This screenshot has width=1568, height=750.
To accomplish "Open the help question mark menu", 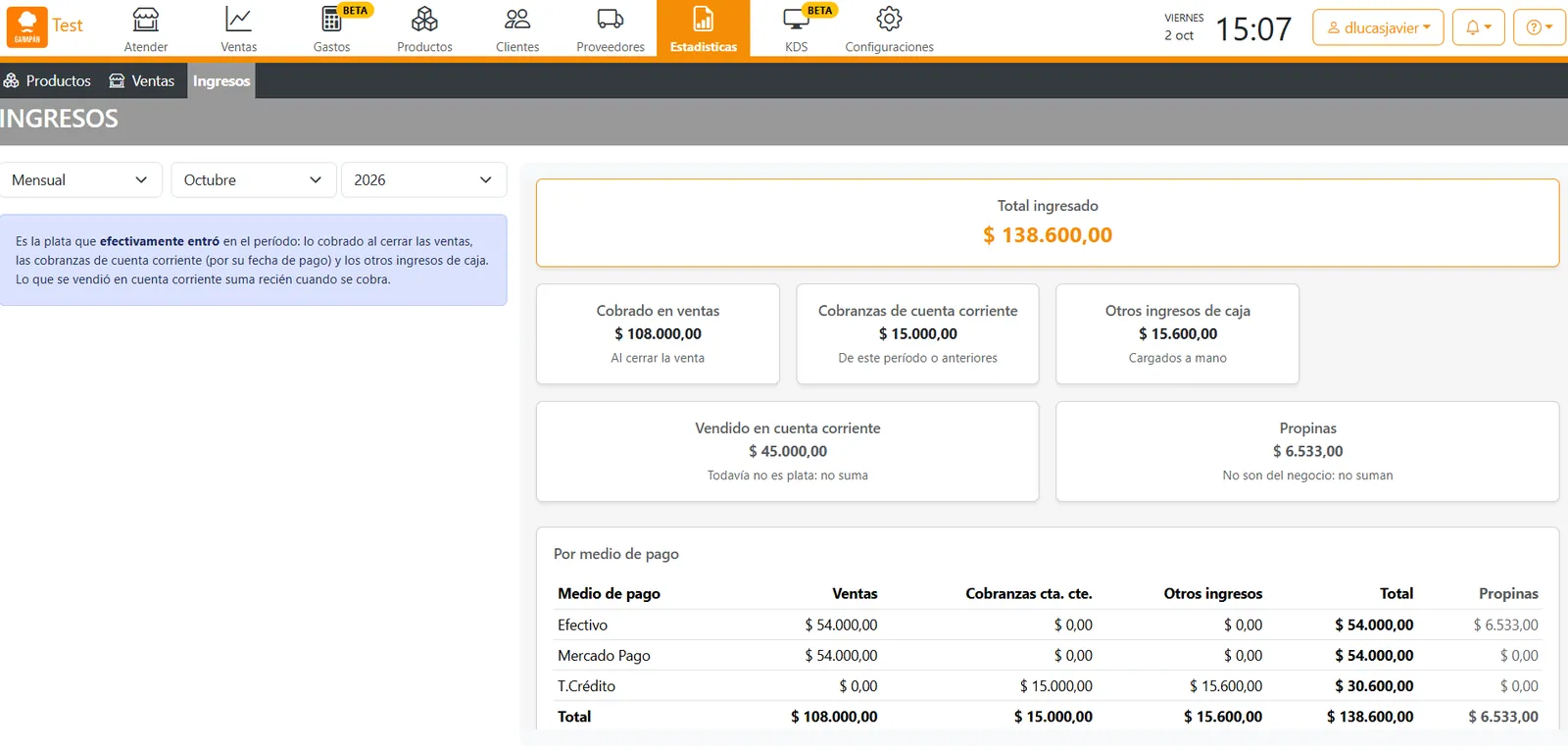I will [x=1539, y=27].
